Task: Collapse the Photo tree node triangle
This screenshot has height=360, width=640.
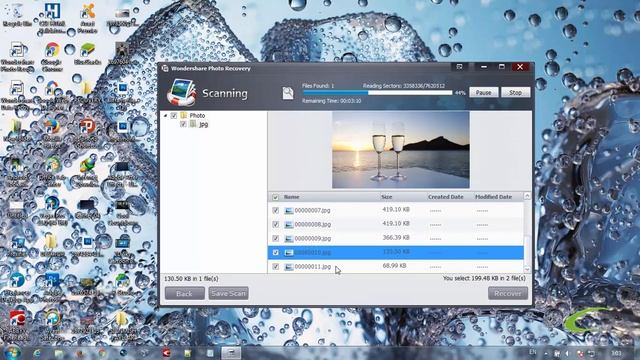Action: (x=165, y=116)
